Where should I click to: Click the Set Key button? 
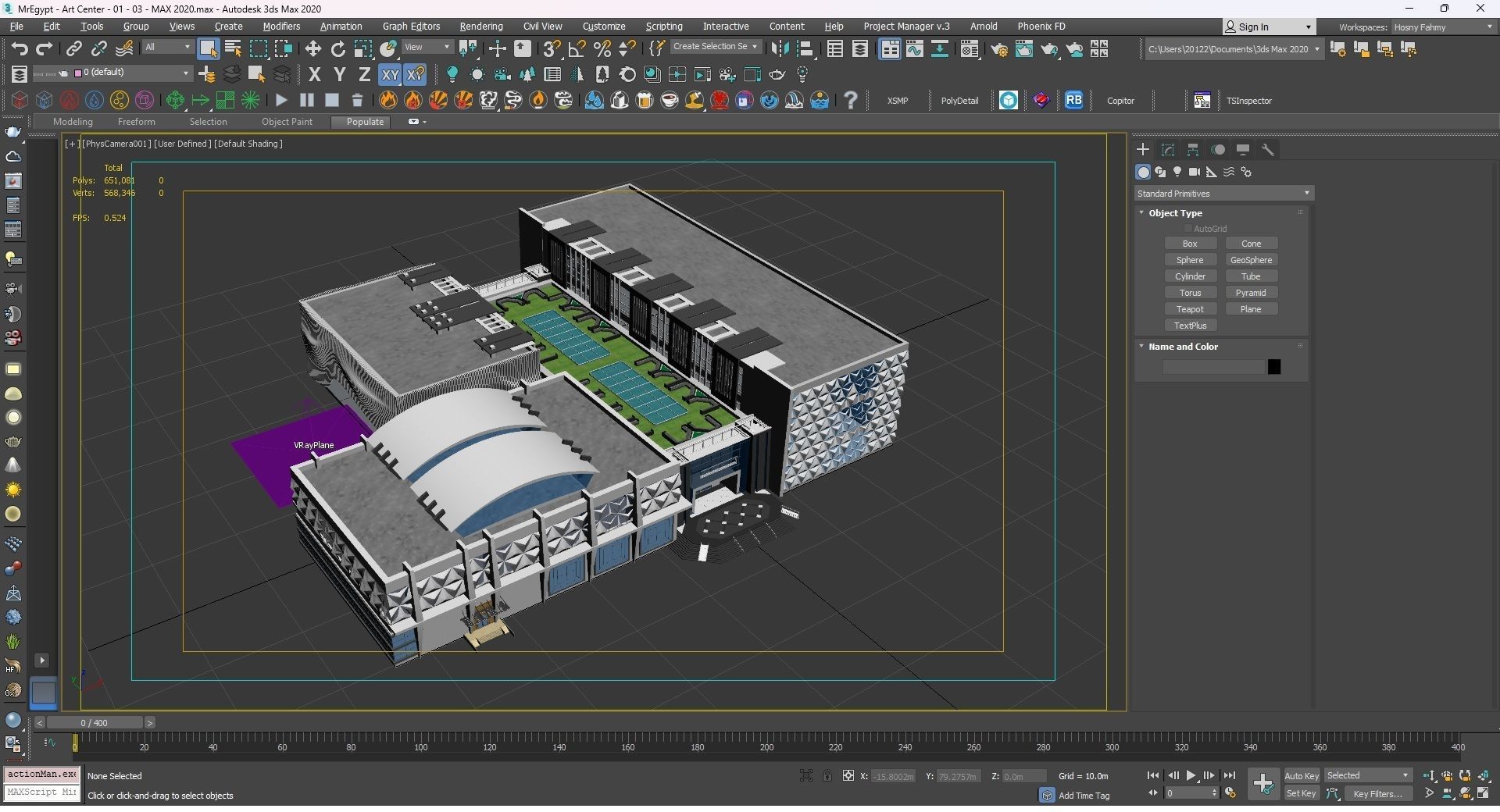[1302, 794]
